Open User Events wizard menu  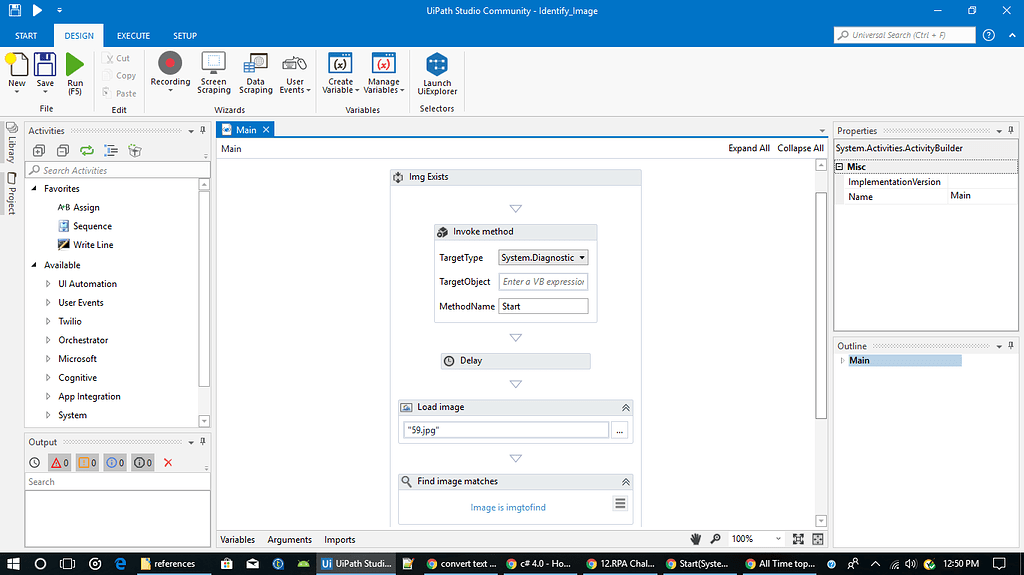295,73
